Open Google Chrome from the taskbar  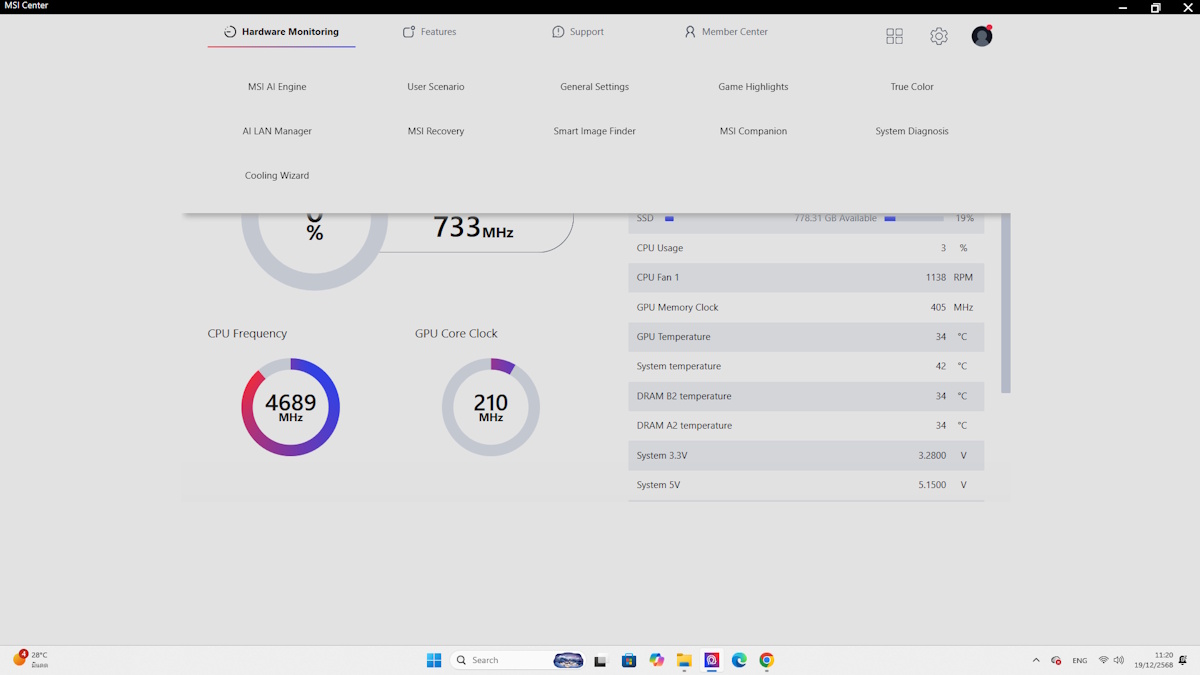click(x=766, y=660)
